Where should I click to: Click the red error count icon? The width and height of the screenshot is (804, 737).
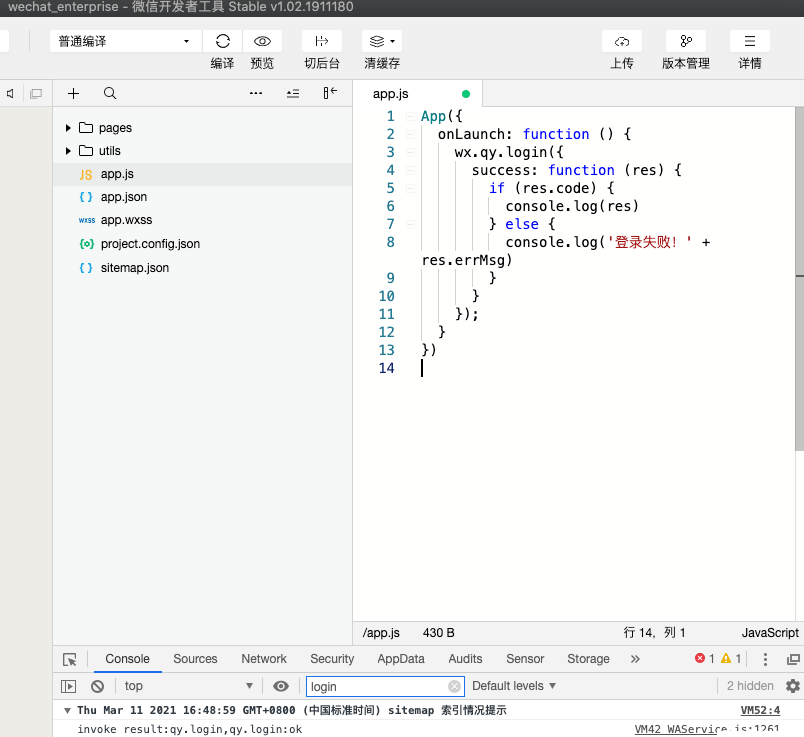pyautogui.click(x=700, y=658)
